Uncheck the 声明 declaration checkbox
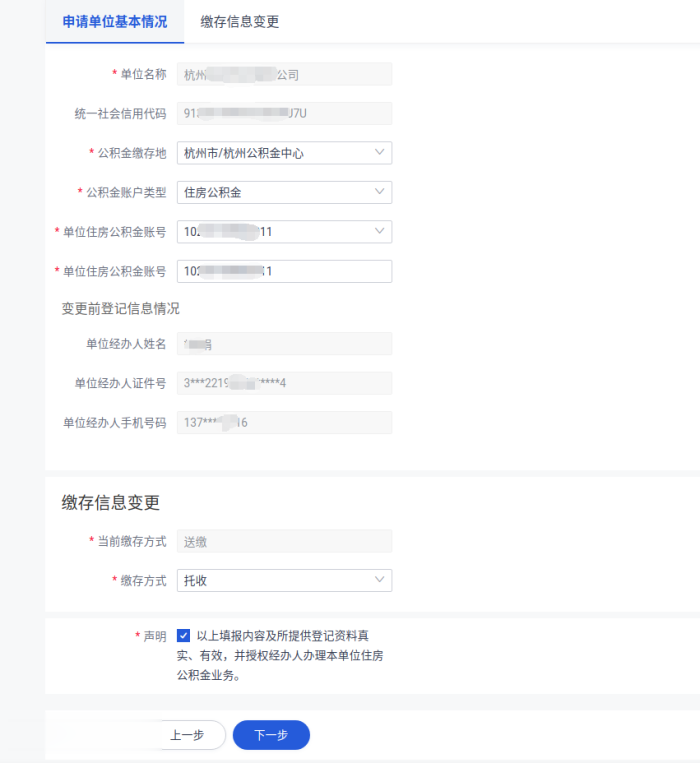This screenshot has width=700, height=763. 183,636
